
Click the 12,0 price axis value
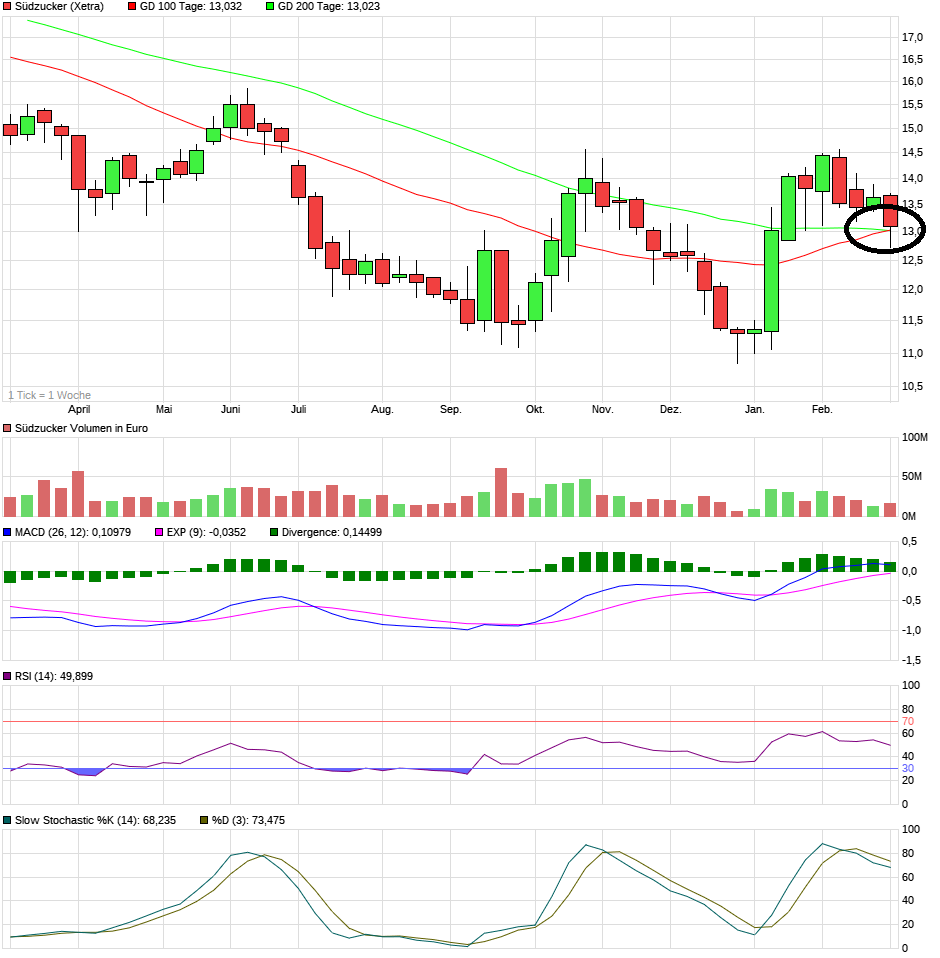[x=912, y=290]
